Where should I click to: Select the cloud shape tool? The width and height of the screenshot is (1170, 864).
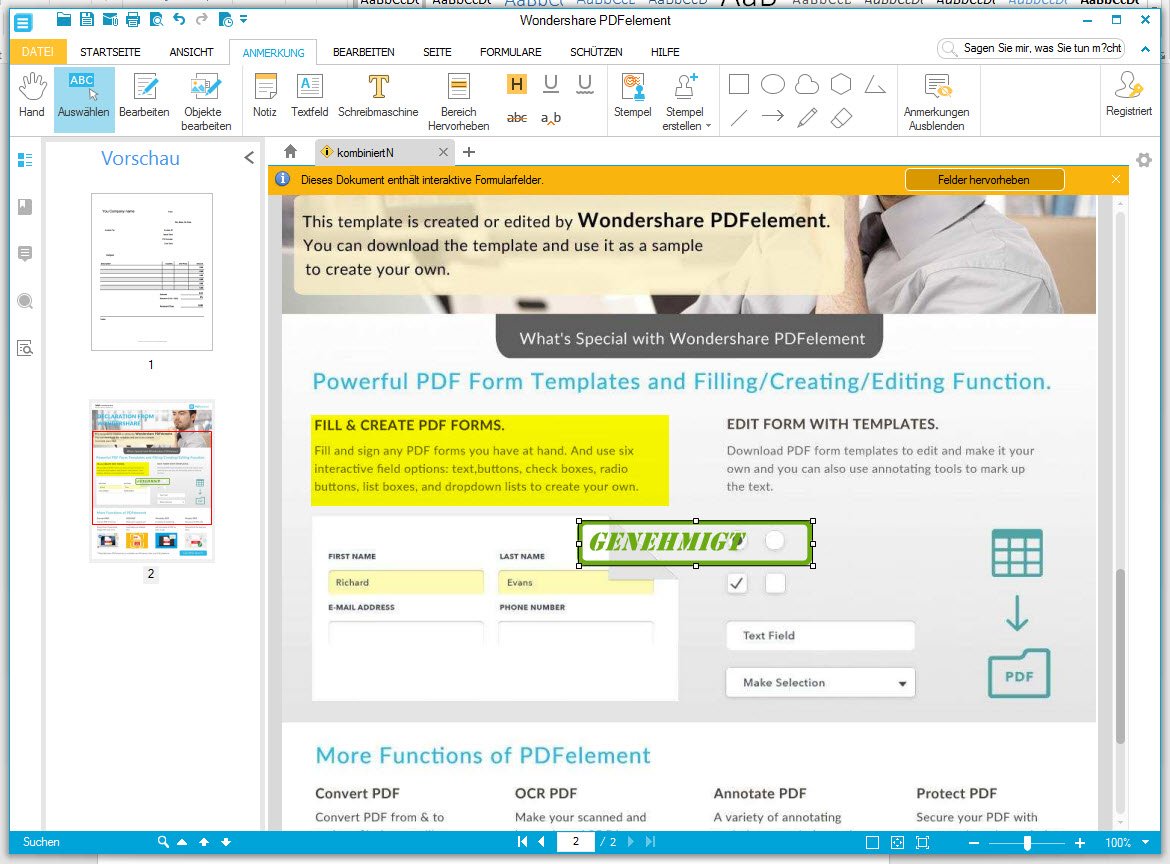[x=807, y=85]
